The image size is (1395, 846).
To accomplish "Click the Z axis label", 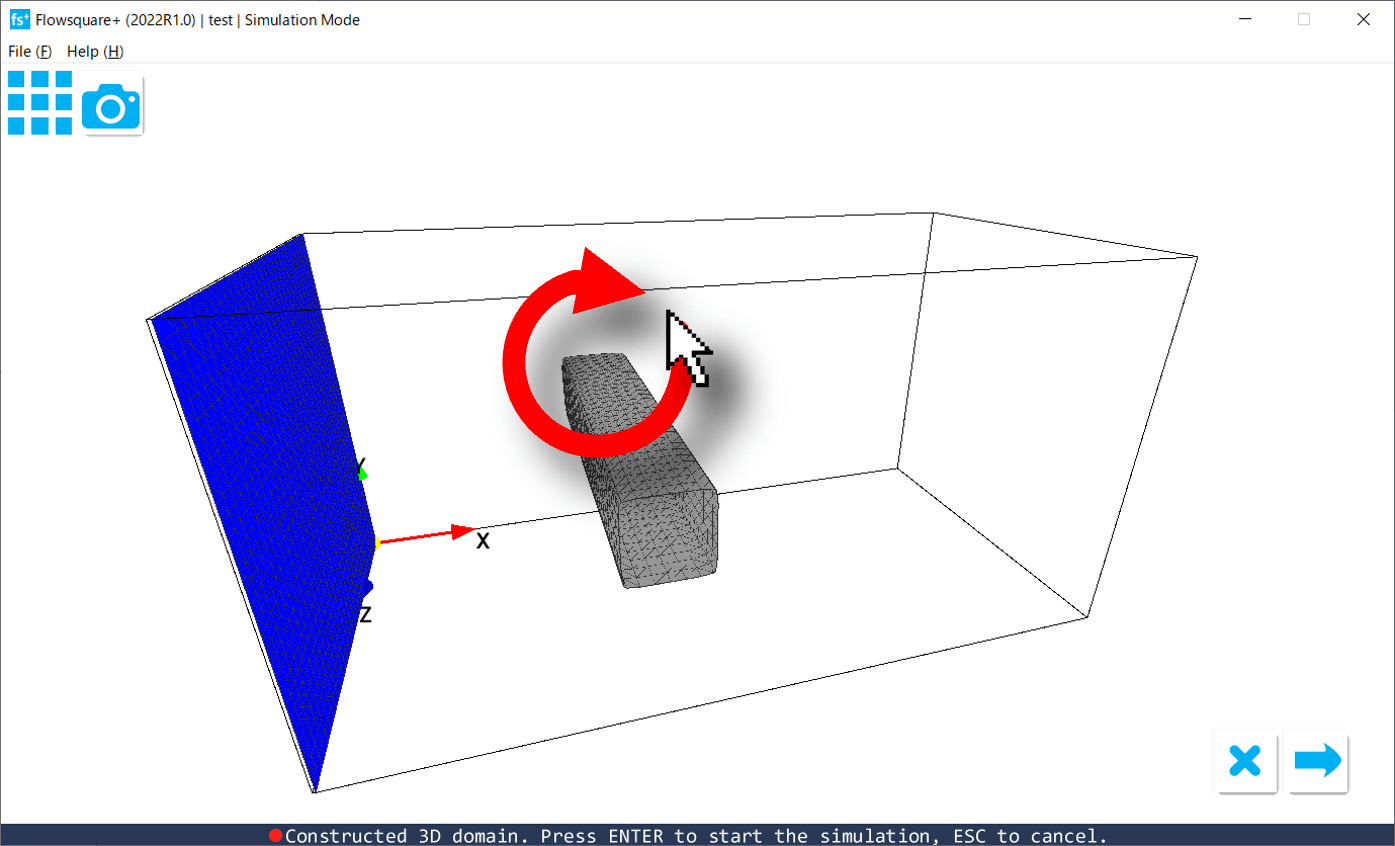I will click(365, 615).
